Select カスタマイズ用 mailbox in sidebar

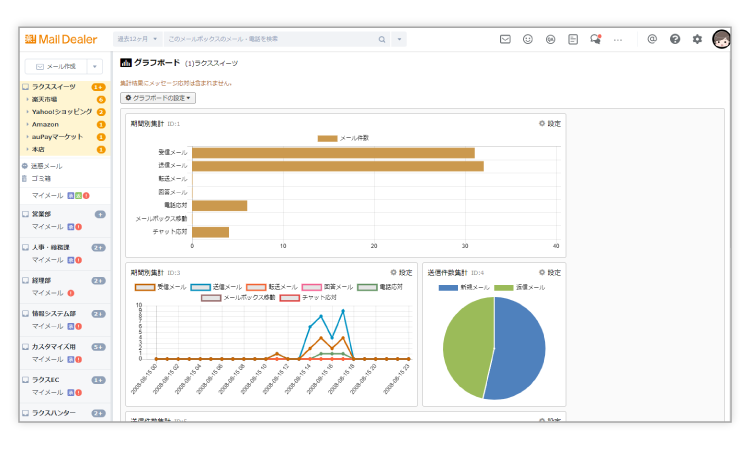pyautogui.click(x=54, y=347)
